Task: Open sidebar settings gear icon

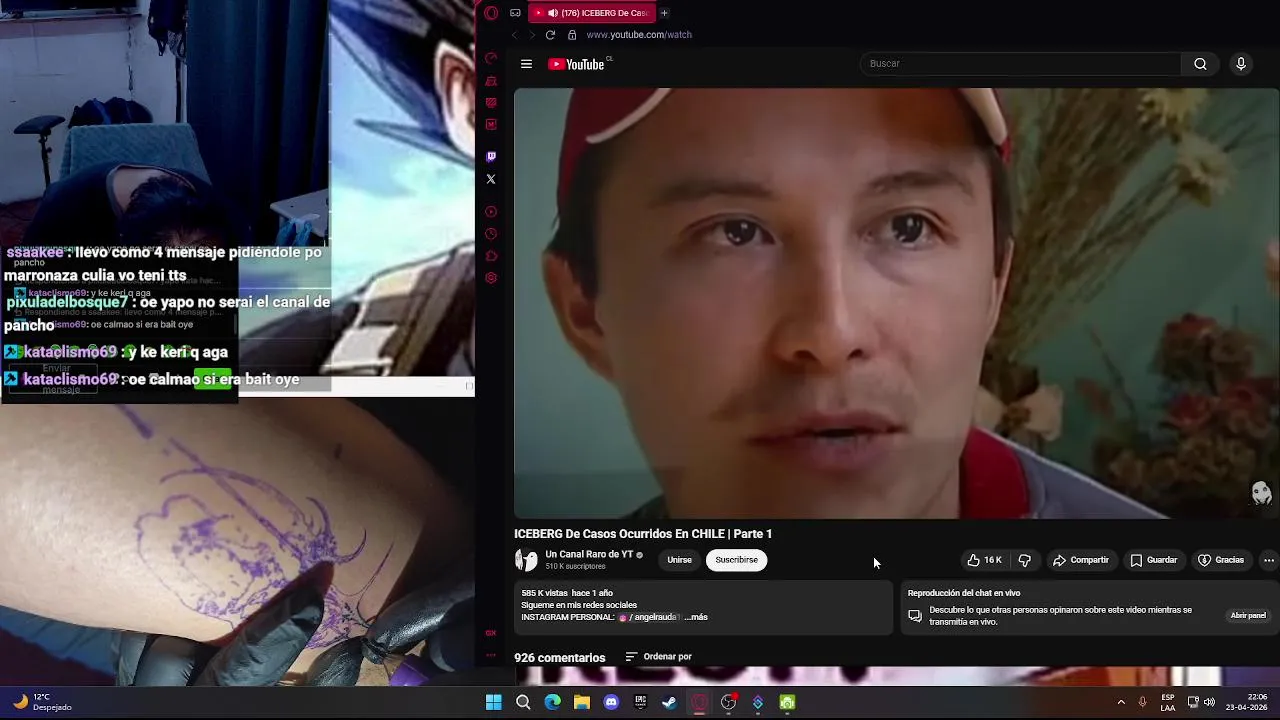Action: click(x=491, y=278)
